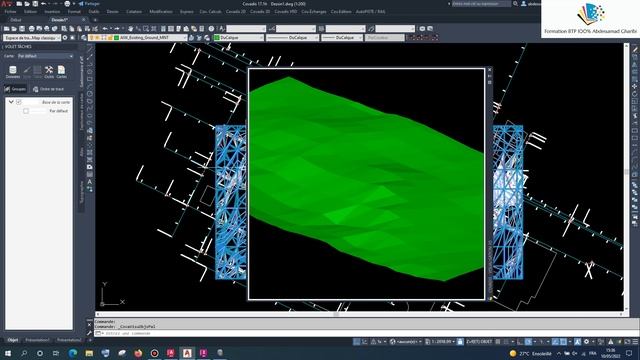Open Firefox from taskbar
The width and height of the screenshot is (640, 360).
tap(138, 353)
